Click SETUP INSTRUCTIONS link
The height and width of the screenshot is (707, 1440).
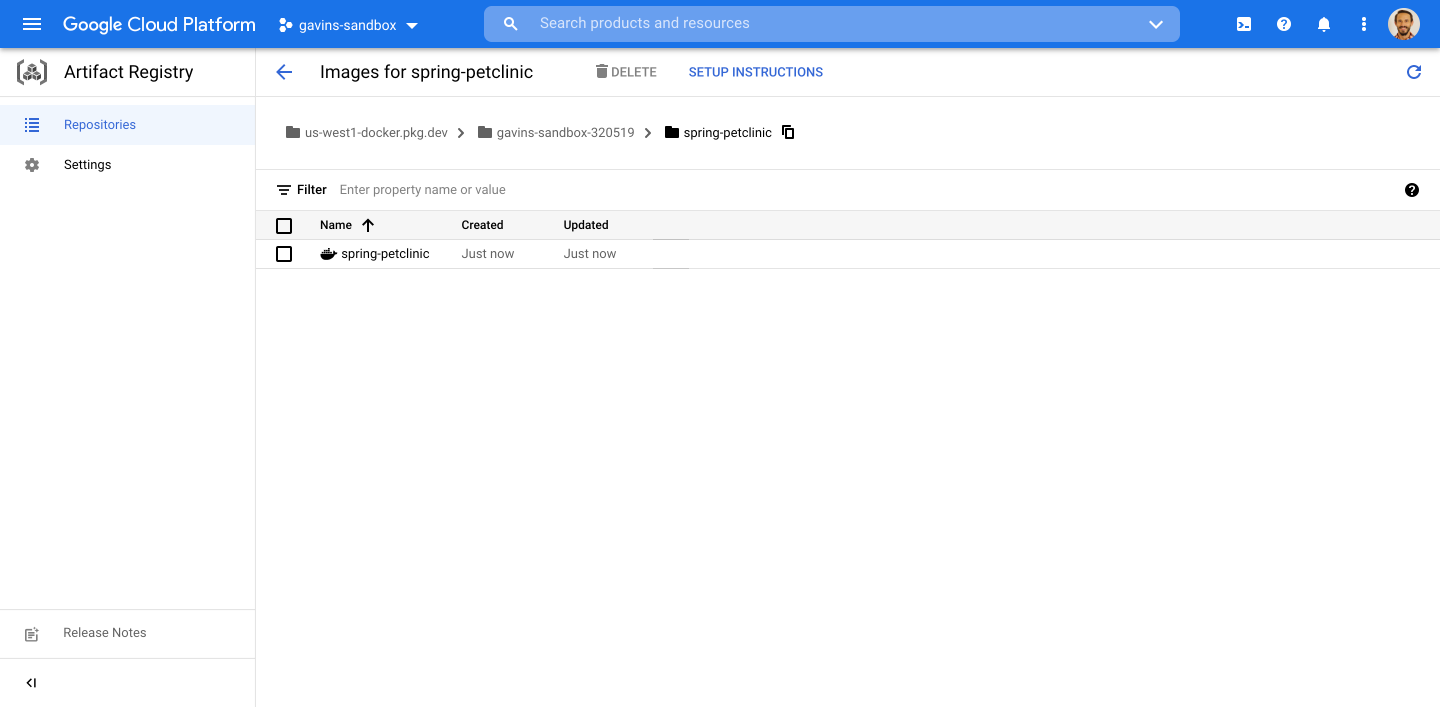click(755, 71)
